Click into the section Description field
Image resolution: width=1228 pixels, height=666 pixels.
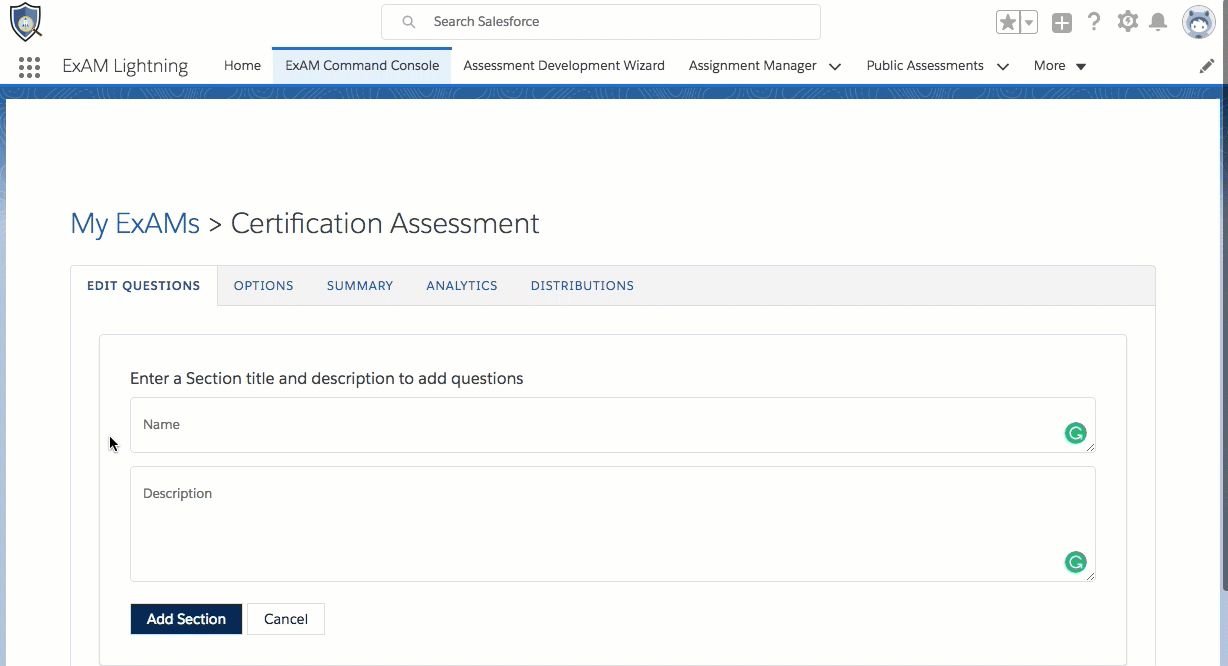pos(612,524)
